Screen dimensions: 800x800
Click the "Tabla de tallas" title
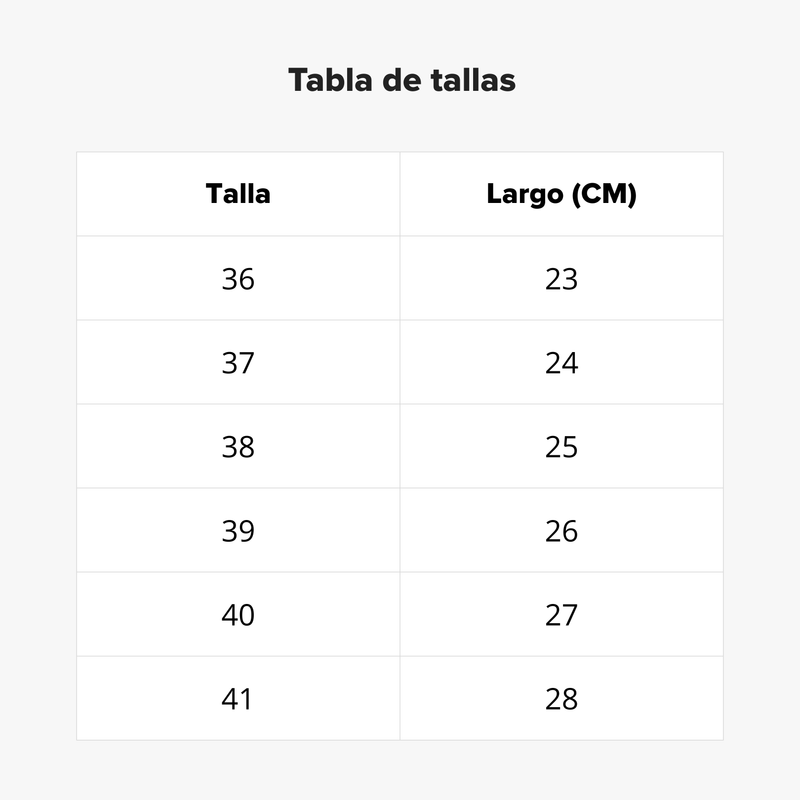[x=401, y=80]
